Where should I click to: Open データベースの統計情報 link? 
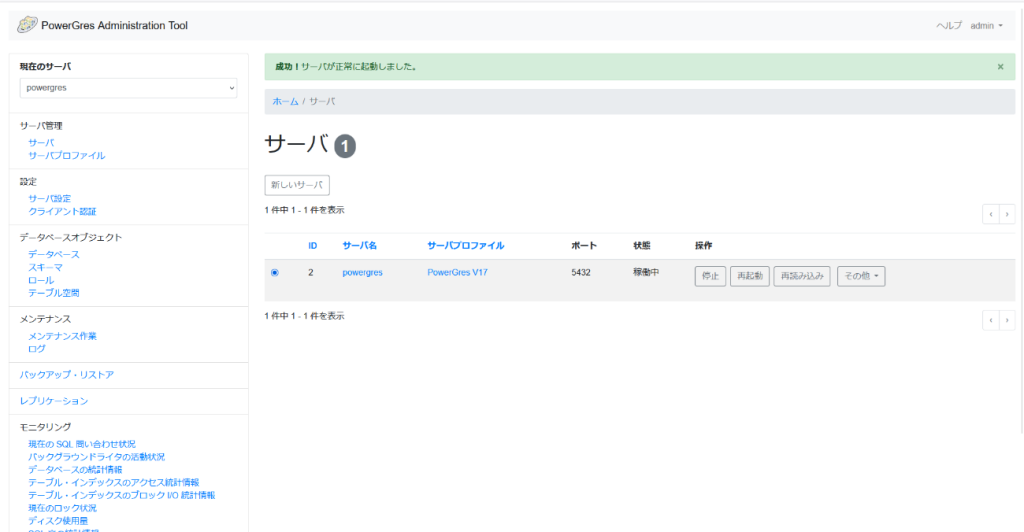pyautogui.click(x=75, y=469)
